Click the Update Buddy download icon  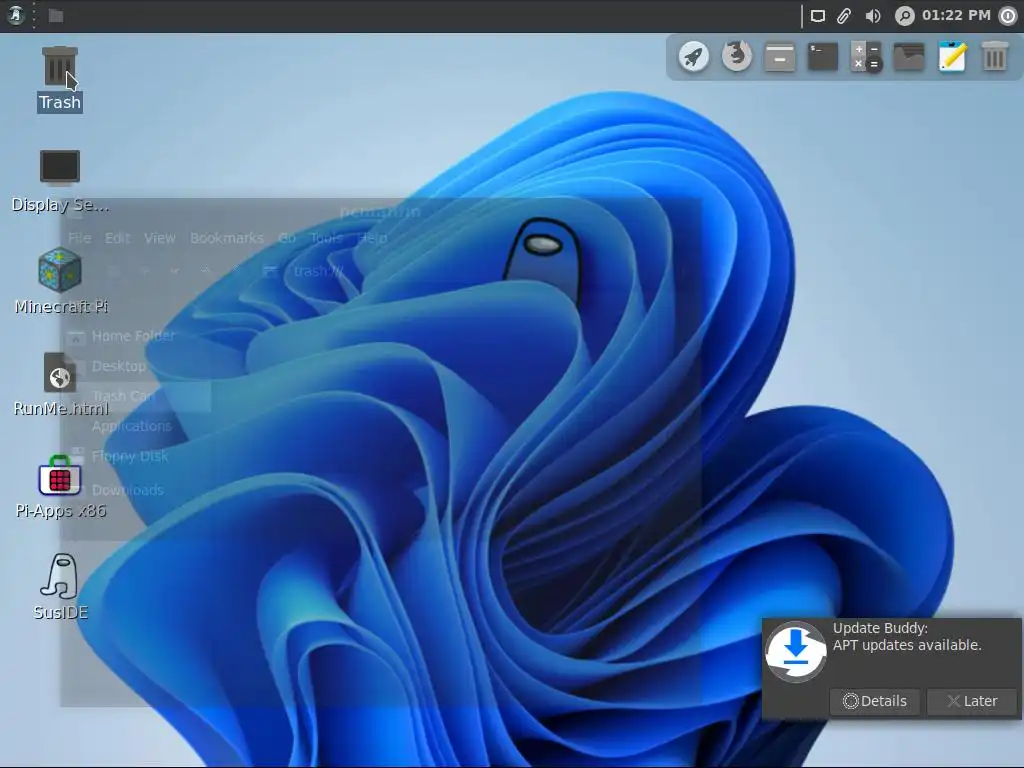tap(795, 652)
